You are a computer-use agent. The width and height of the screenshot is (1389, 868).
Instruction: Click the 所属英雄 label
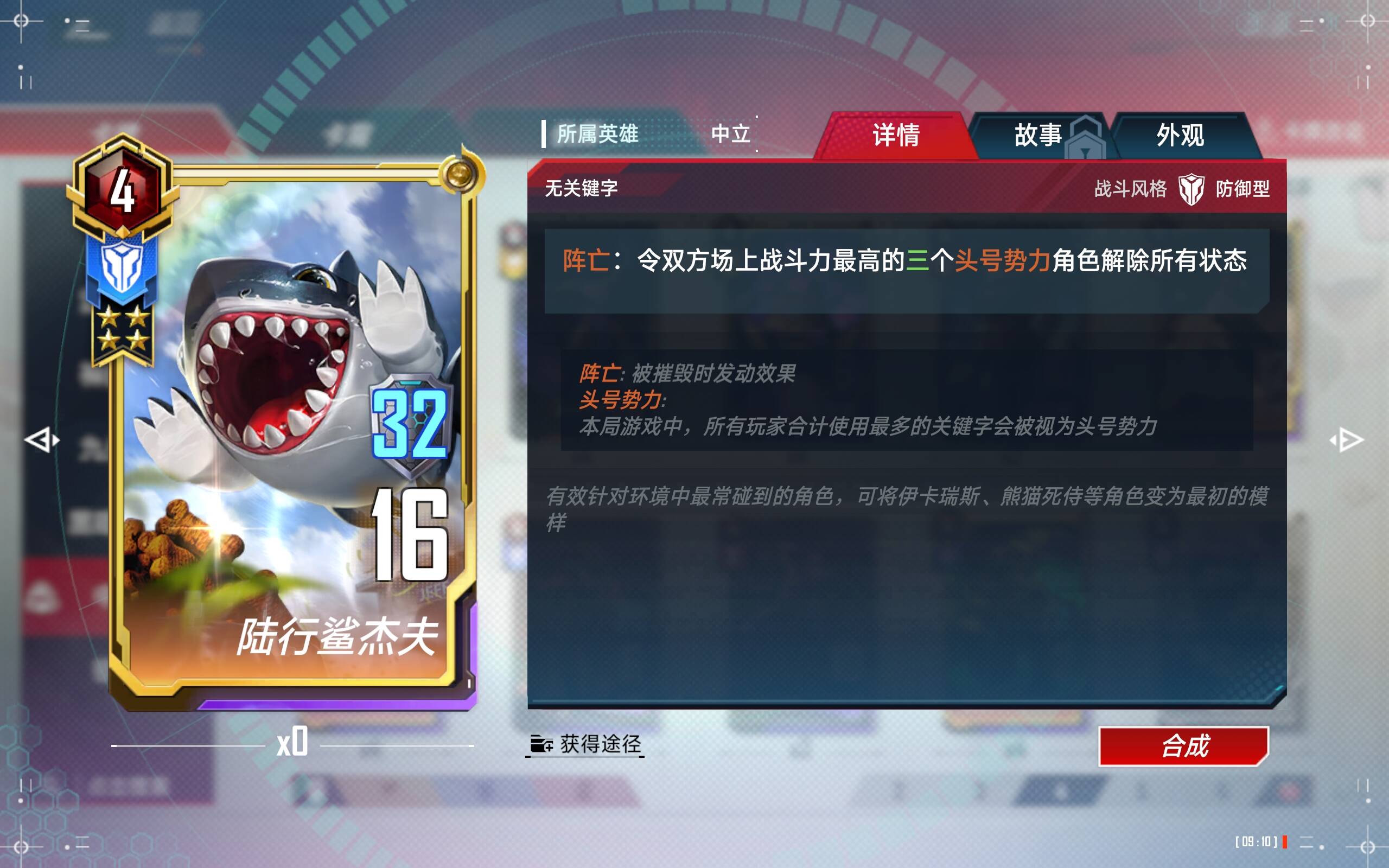(x=597, y=134)
